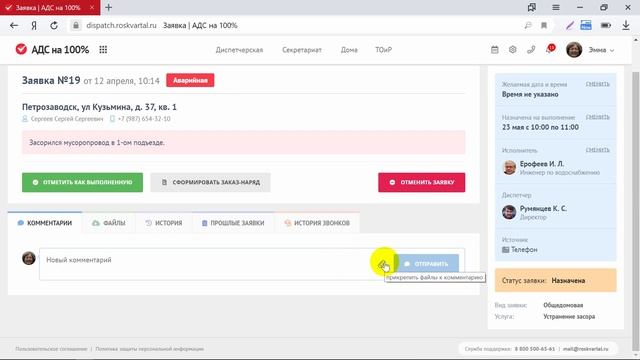Click the site lock security icon
Image resolution: width=640 pixels, height=360 pixels.
[76, 25]
